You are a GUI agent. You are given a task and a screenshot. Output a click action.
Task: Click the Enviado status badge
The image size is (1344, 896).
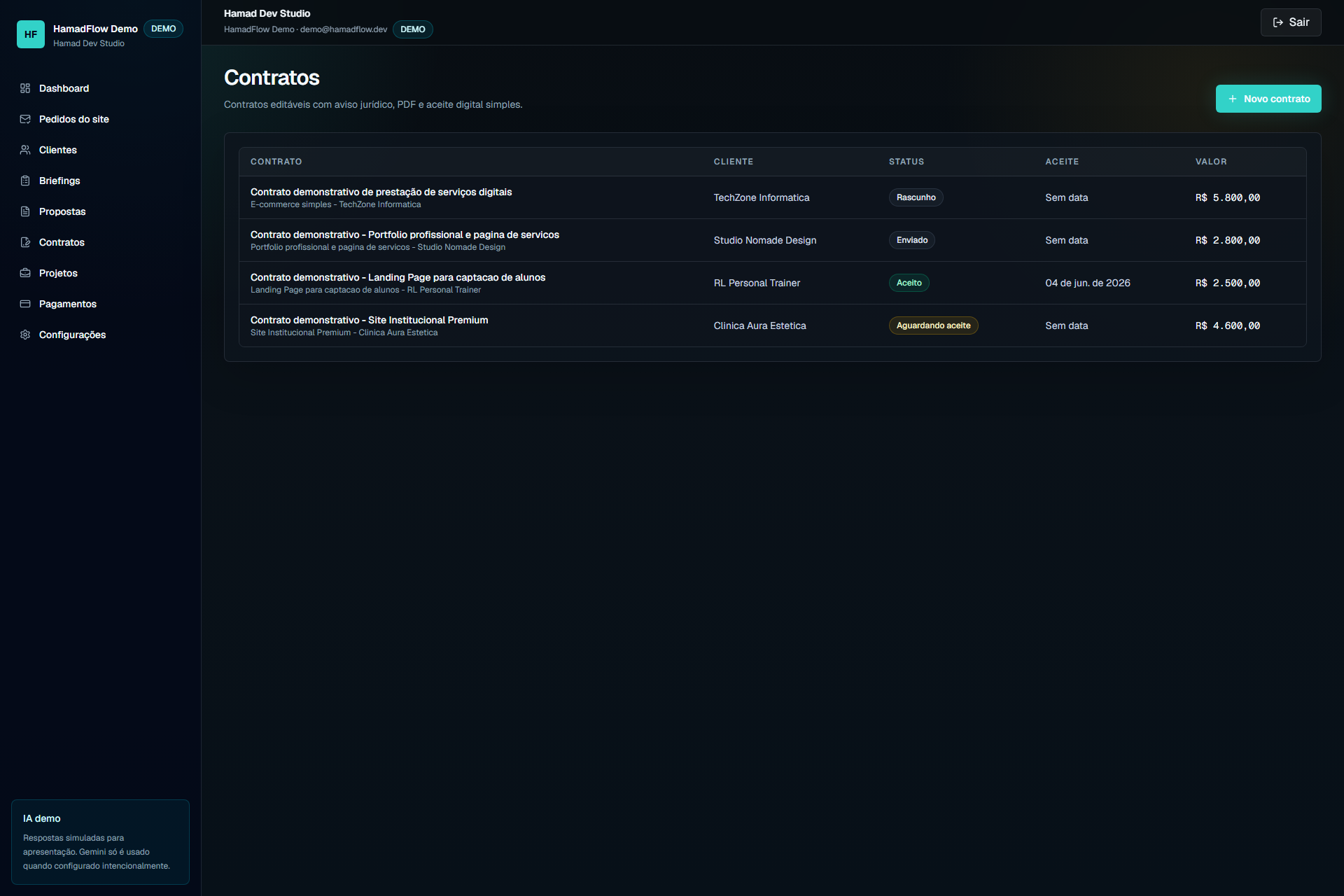911,240
